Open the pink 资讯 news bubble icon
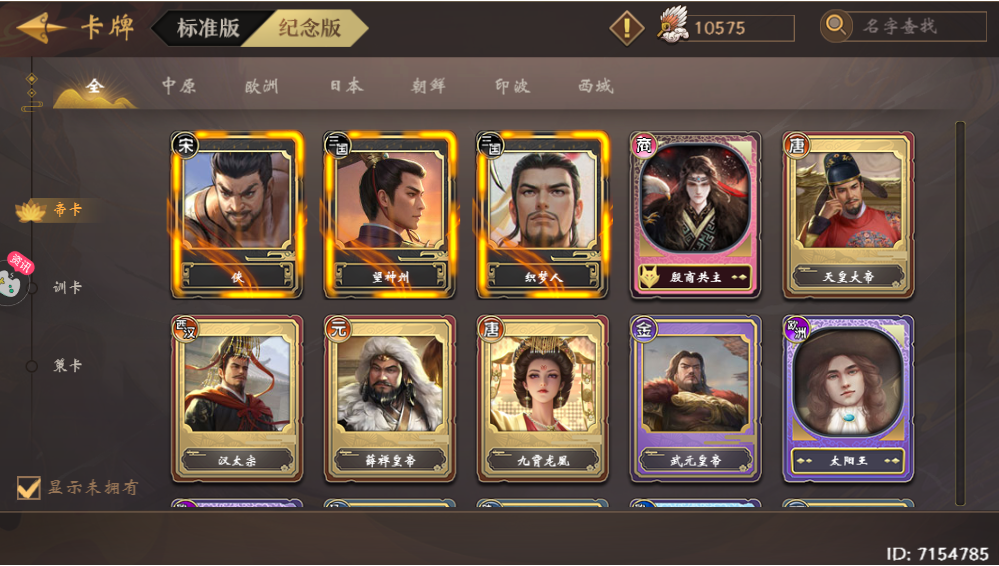The width and height of the screenshot is (999, 566). (x=19, y=263)
